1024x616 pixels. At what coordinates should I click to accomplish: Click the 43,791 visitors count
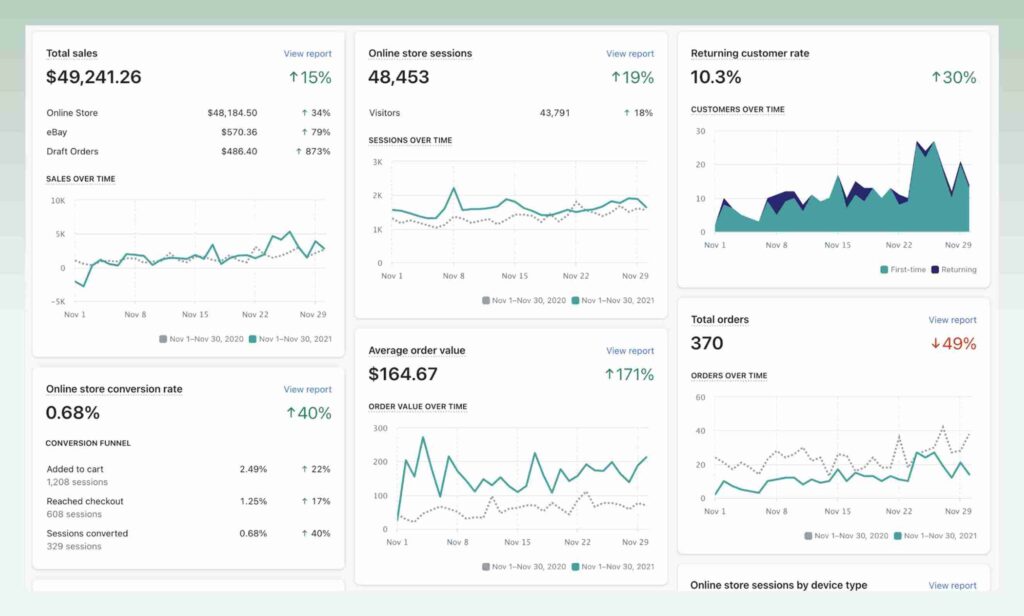554,113
